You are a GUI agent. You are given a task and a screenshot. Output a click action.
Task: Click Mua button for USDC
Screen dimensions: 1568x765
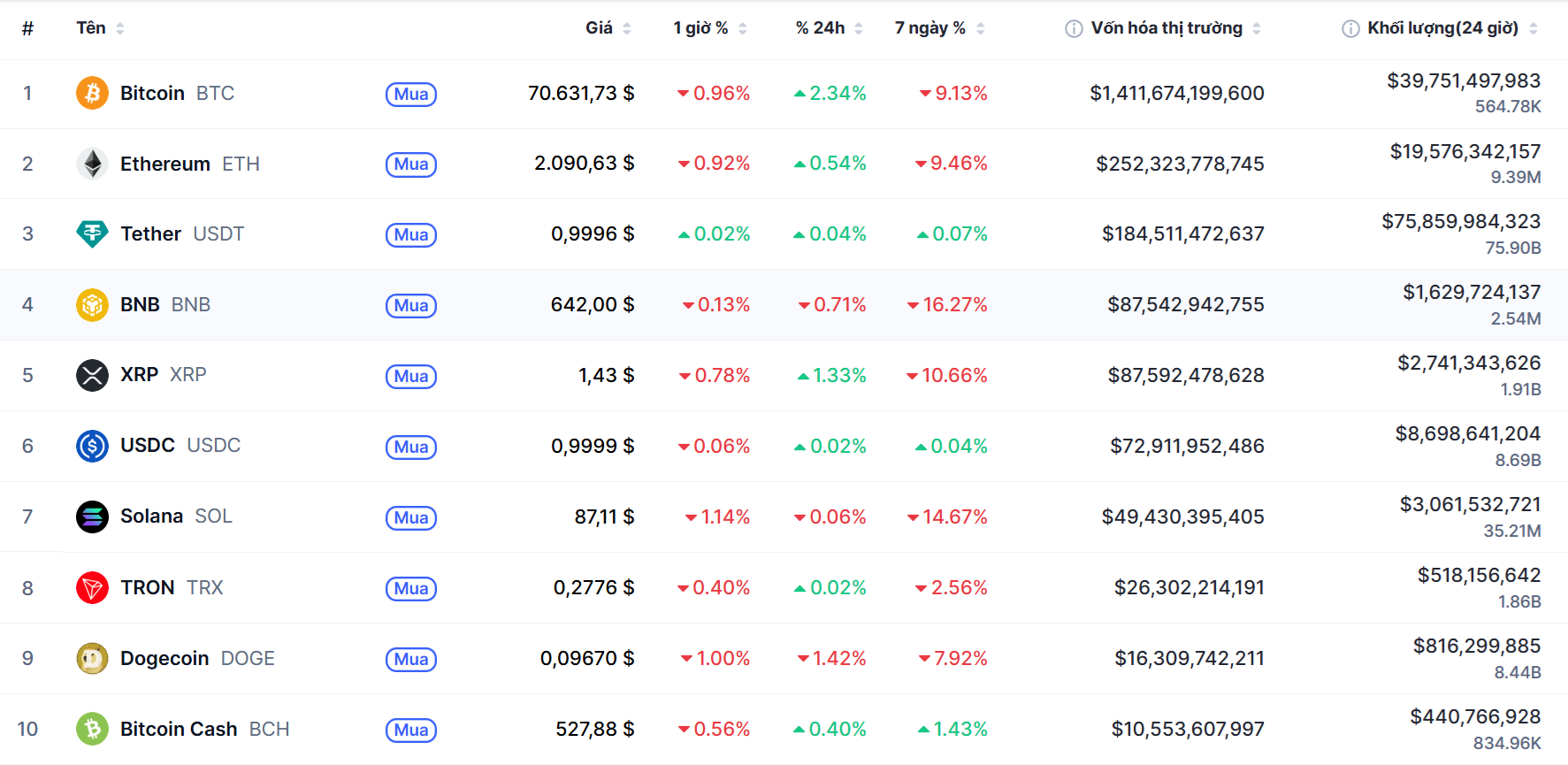click(411, 447)
